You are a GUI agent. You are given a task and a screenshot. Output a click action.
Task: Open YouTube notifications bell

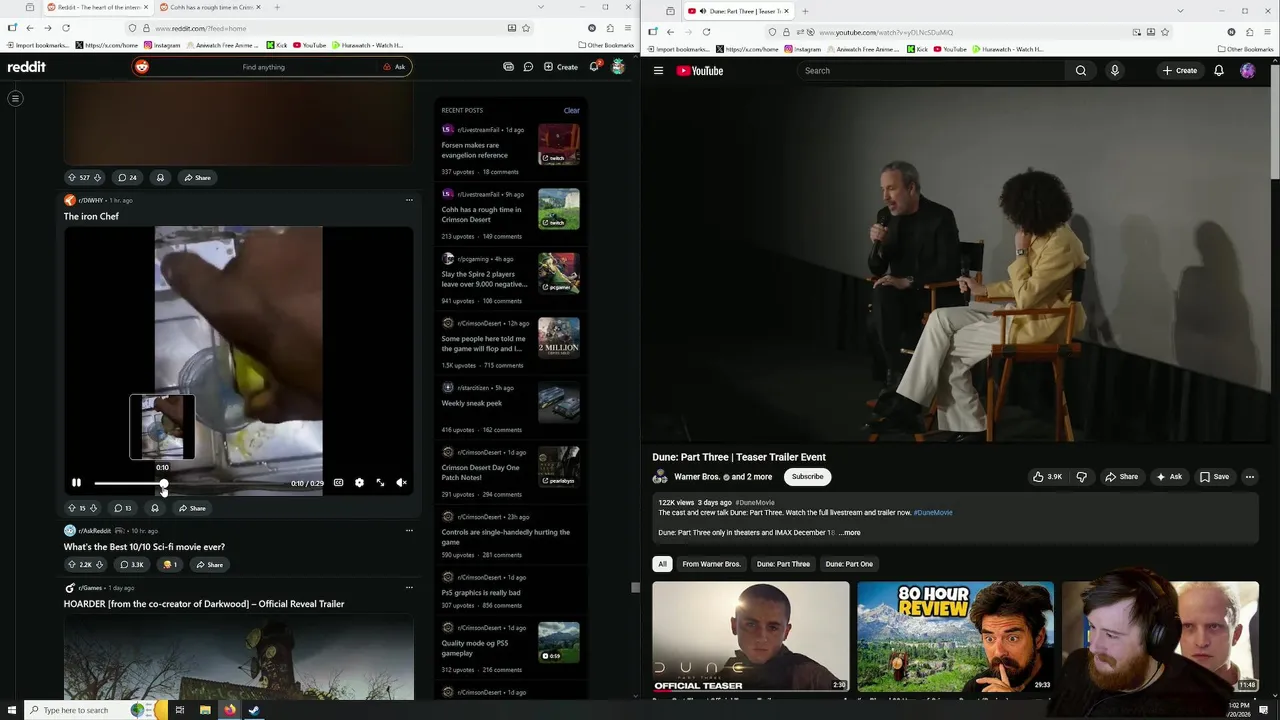point(1219,71)
